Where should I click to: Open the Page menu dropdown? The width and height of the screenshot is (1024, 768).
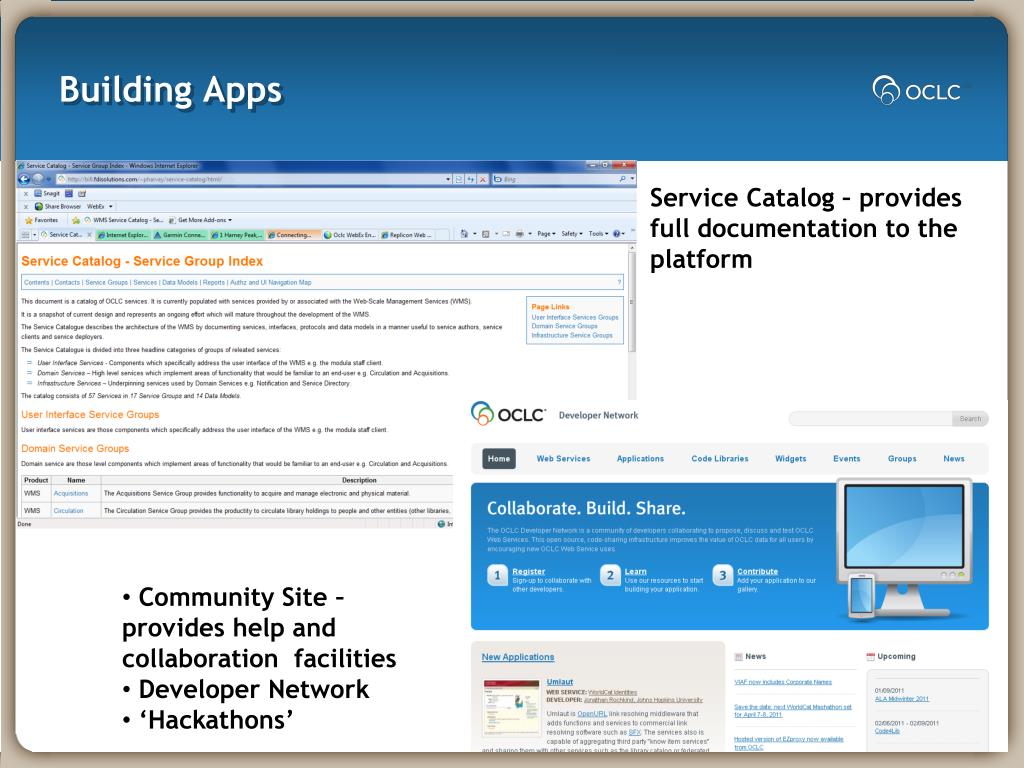click(546, 234)
